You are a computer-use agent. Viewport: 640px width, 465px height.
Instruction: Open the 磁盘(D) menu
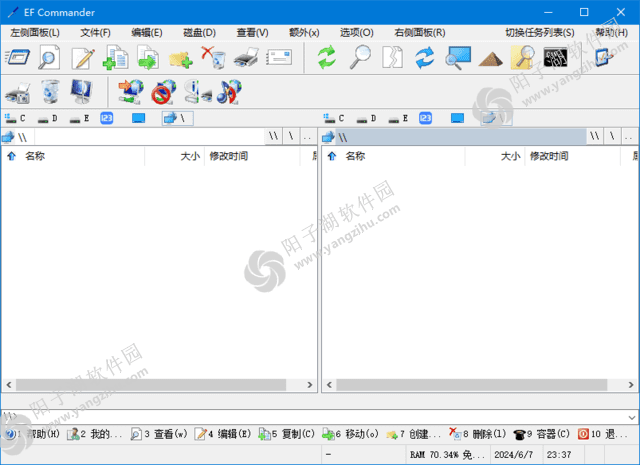tap(199, 33)
